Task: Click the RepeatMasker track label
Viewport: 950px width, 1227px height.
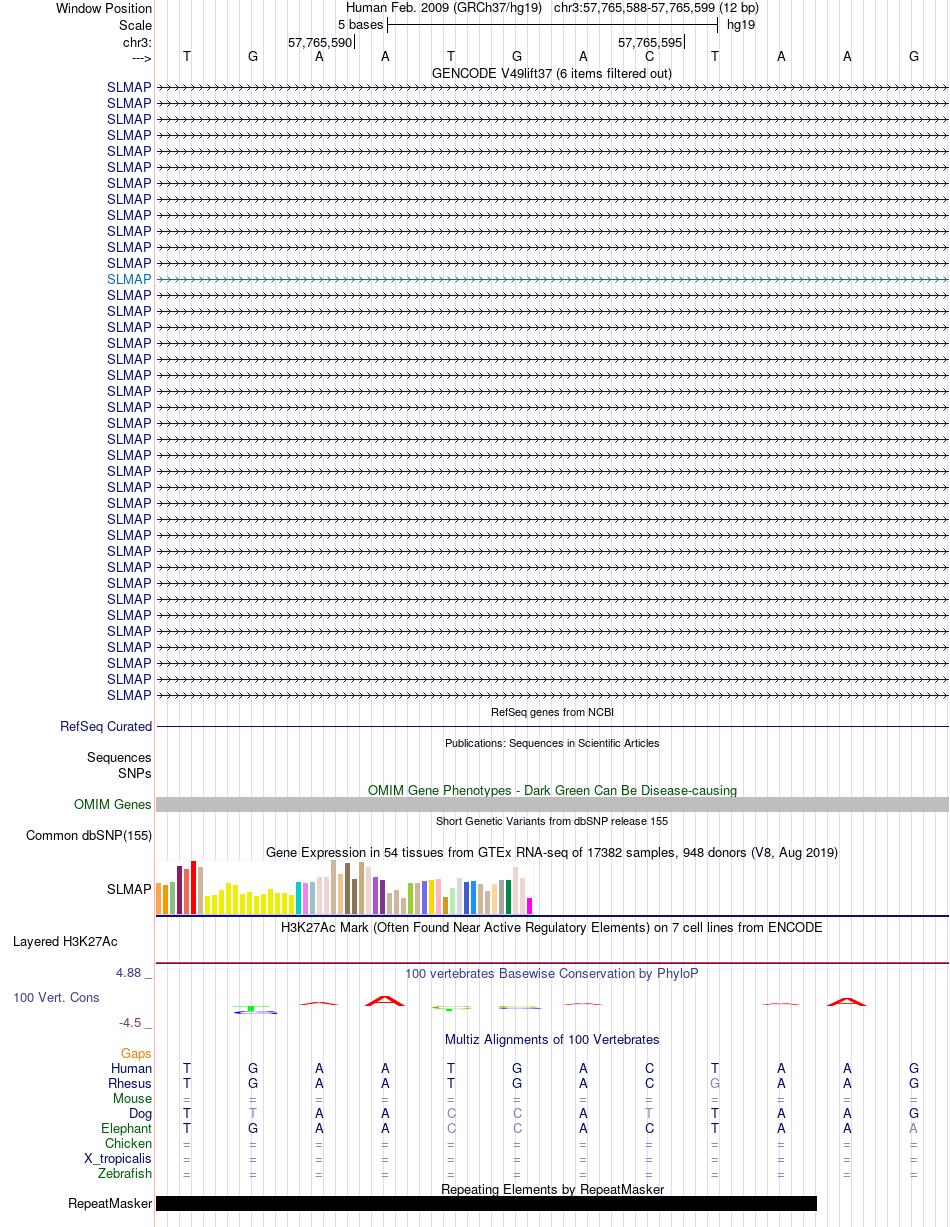Action: [110, 1204]
